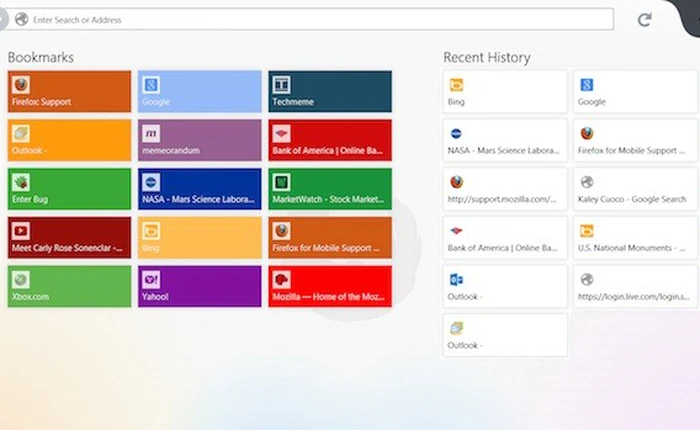
Task: Click the YouTube icon on Meet Carly Rose tile
Action: point(21,231)
